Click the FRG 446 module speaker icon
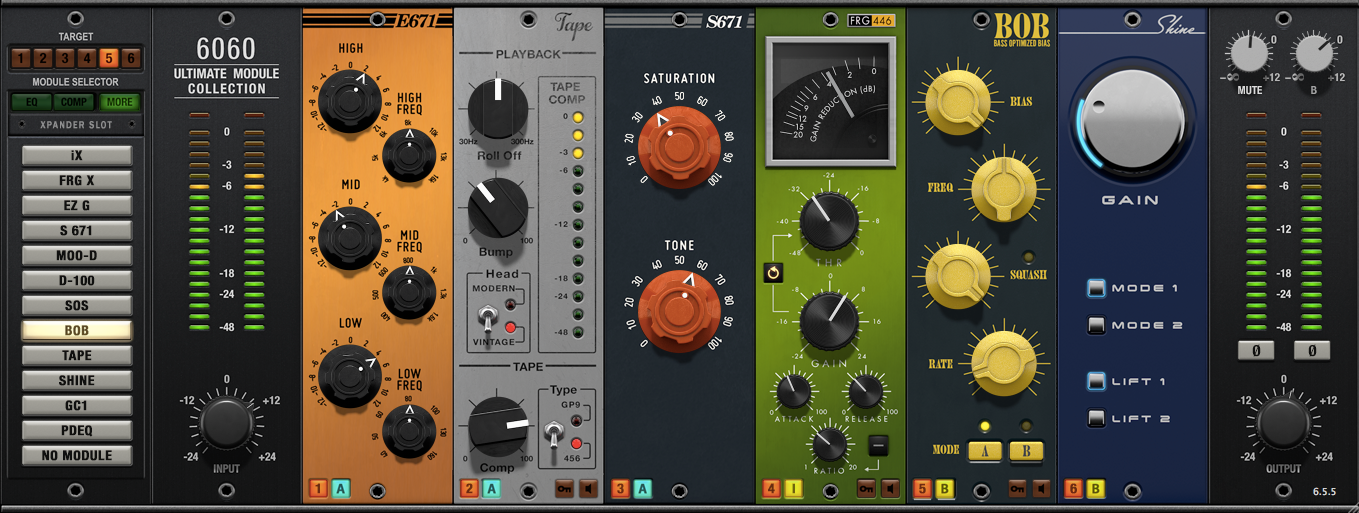Viewport: 1359px width, 513px height. (x=890, y=489)
